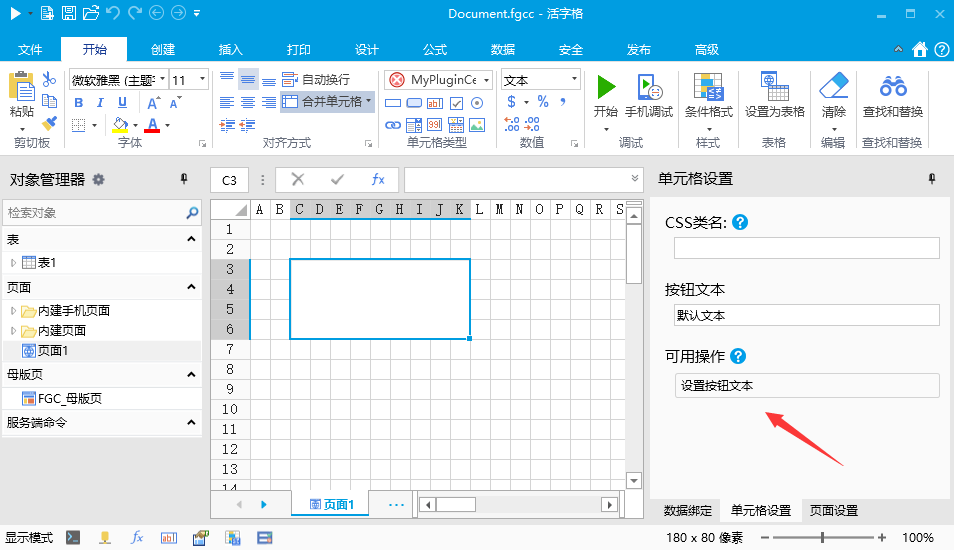Open the fill color dropdown arrow
This screenshot has height=550, width=954.
tap(135, 125)
